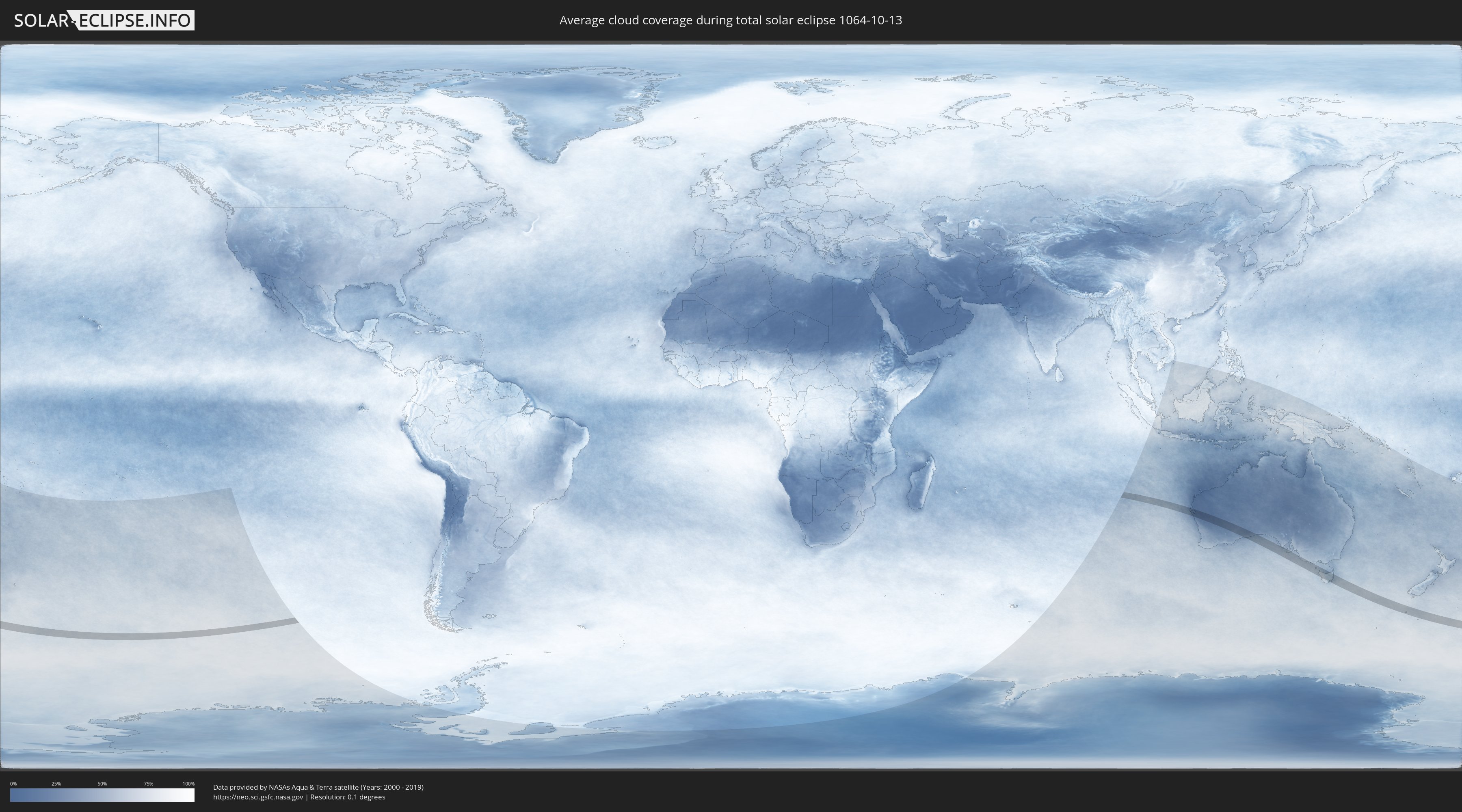This screenshot has height=812, width=1462.
Task: Click the map title text at top
Action: click(x=731, y=20)
